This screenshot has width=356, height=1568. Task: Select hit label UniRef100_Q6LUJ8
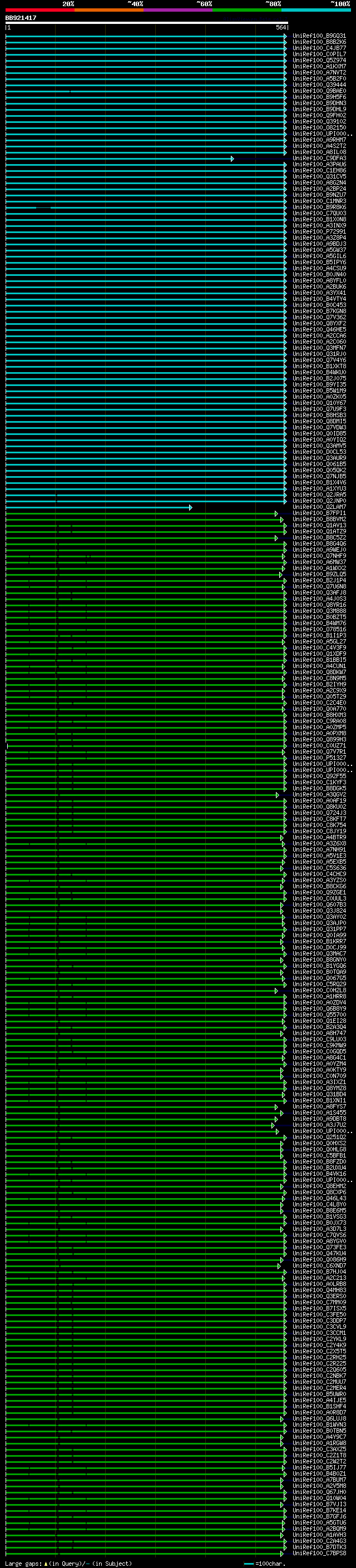[319, 1419]
